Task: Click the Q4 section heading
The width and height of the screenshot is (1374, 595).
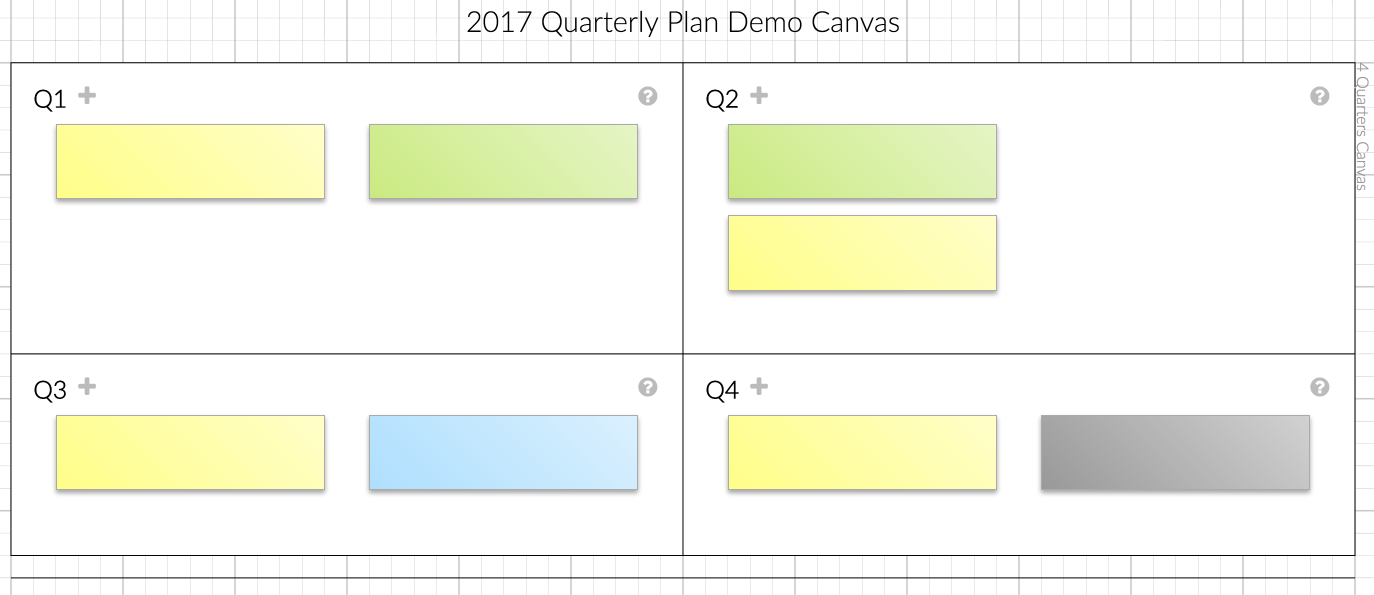Action: [722, 390]
